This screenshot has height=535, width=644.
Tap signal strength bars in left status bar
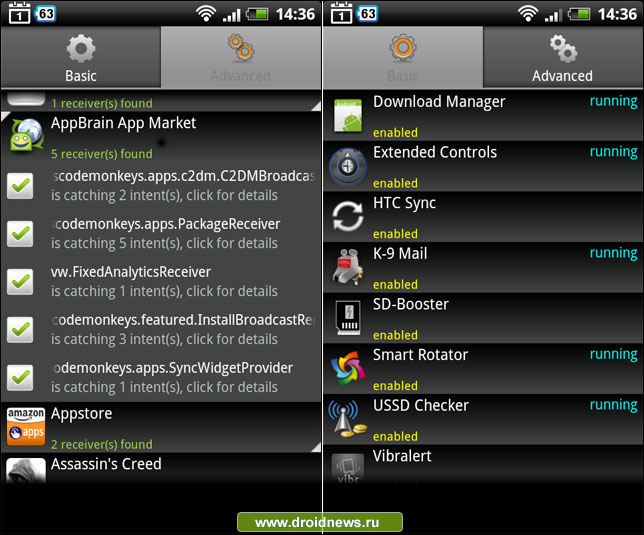tap(231, 15)
